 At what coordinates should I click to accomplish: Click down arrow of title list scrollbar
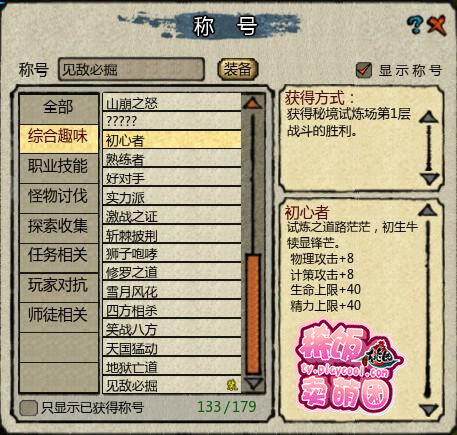[x=253, y=383]
